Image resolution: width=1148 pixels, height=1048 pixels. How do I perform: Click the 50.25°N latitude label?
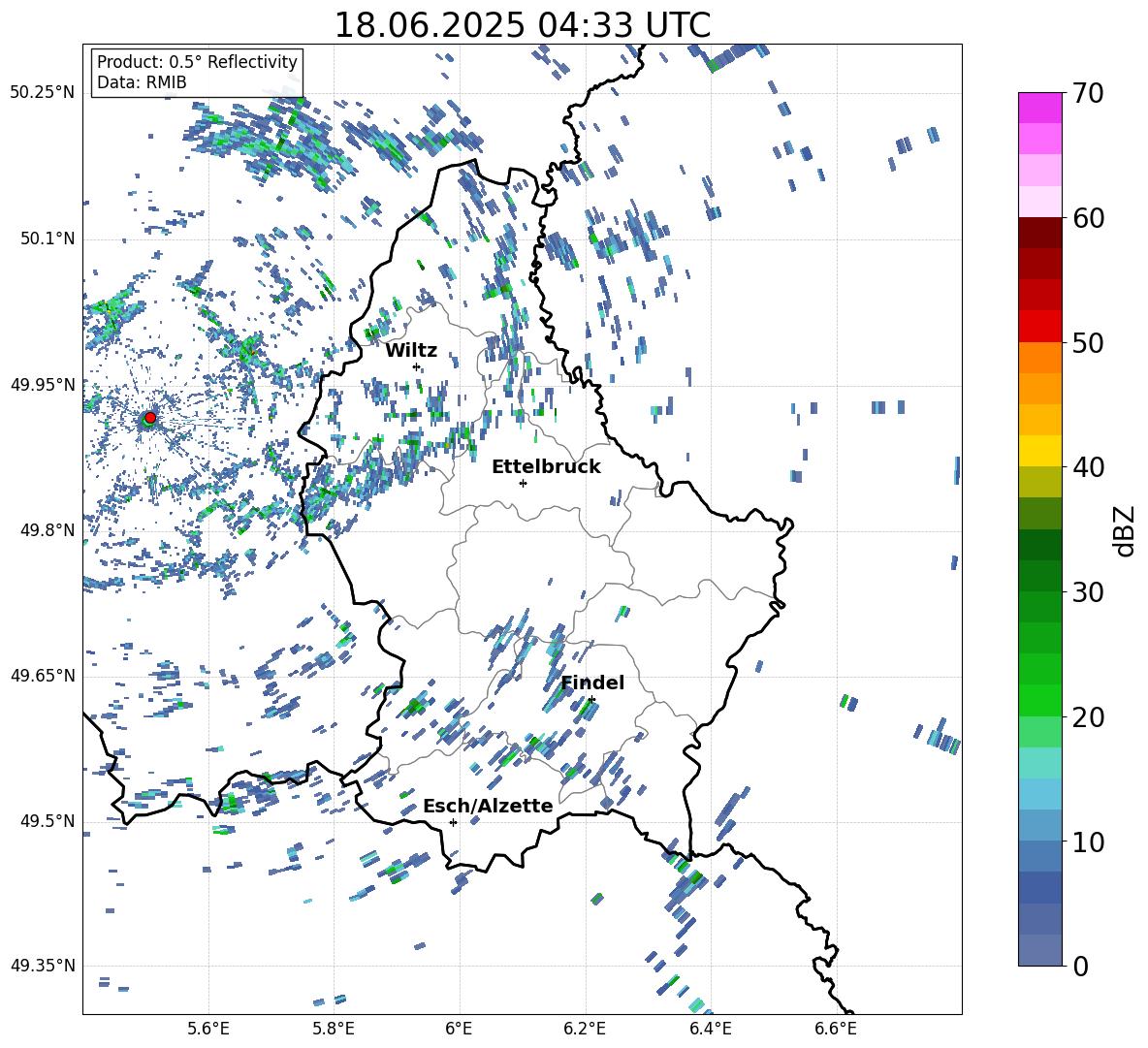tap(43, 93)
